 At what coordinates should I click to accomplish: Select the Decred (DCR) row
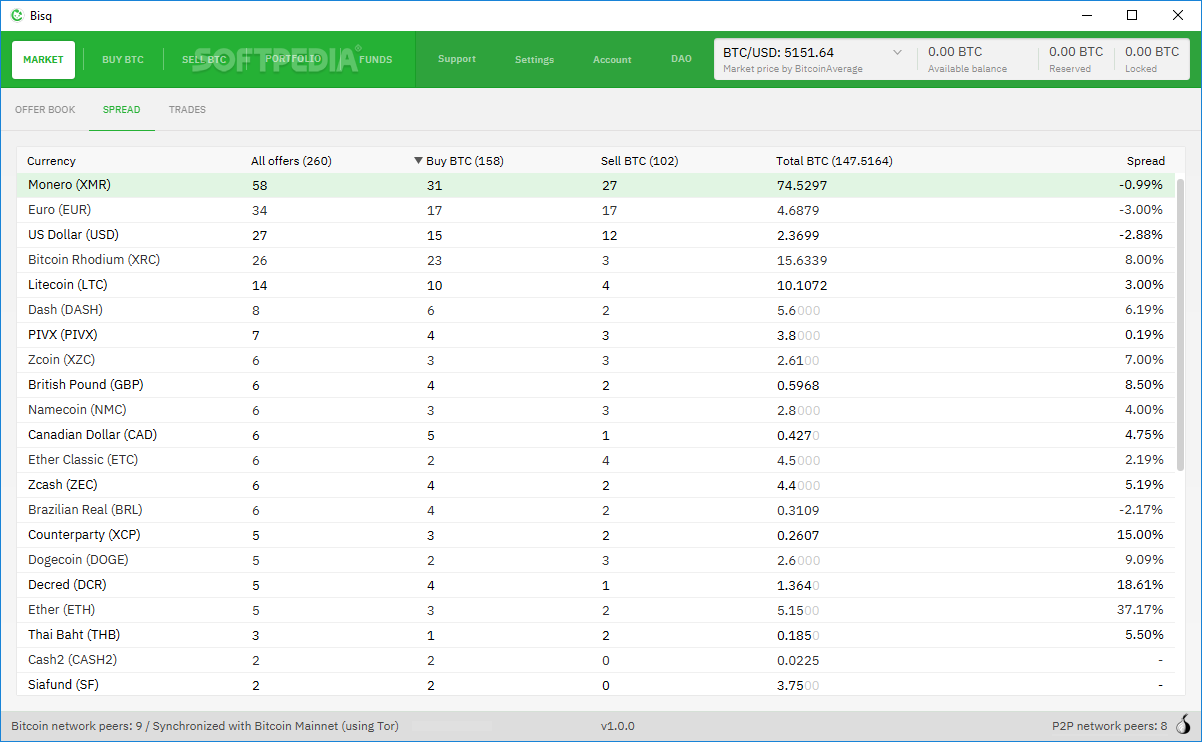[x=595, y=585]
